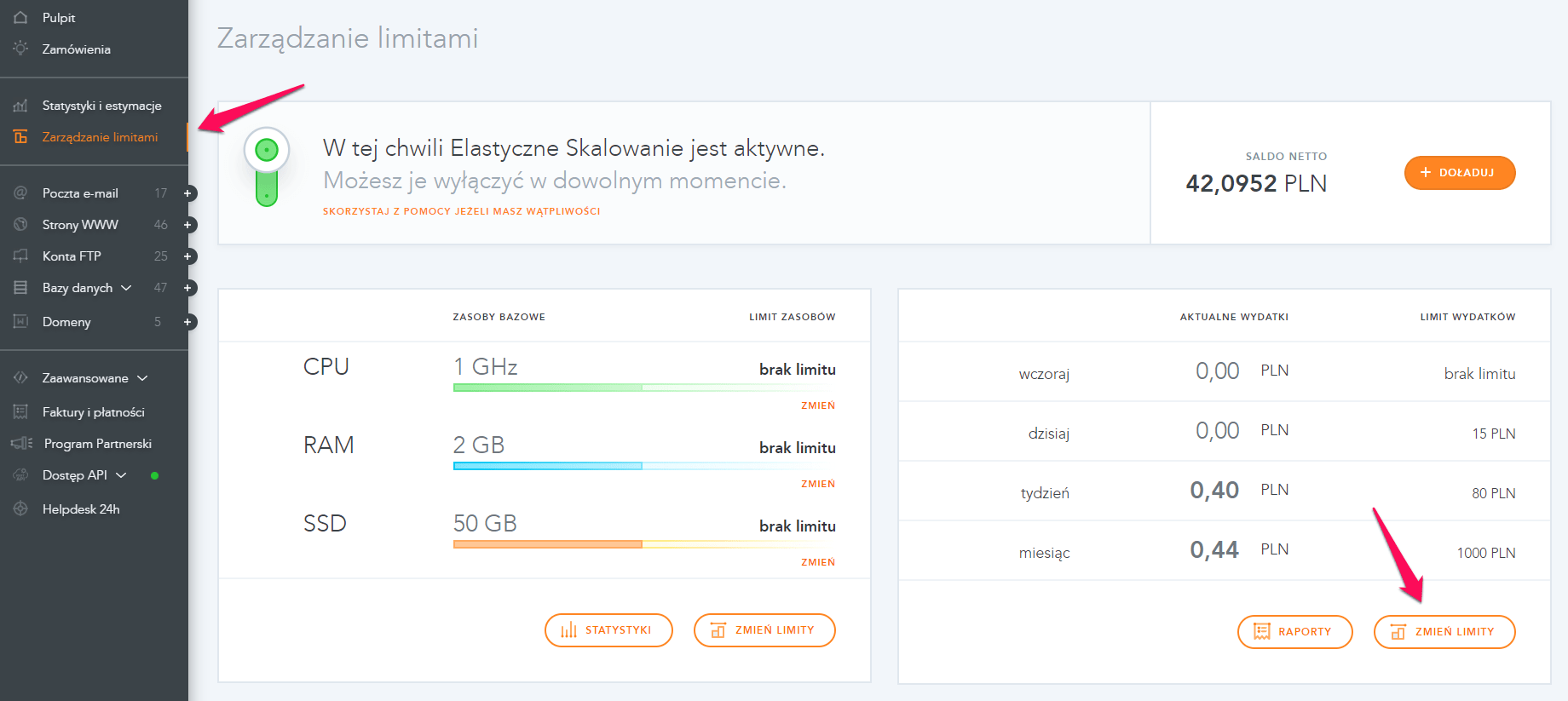Open Pulpit from the sidebar
Screen dimensions: 1568x701
point(59,18)
